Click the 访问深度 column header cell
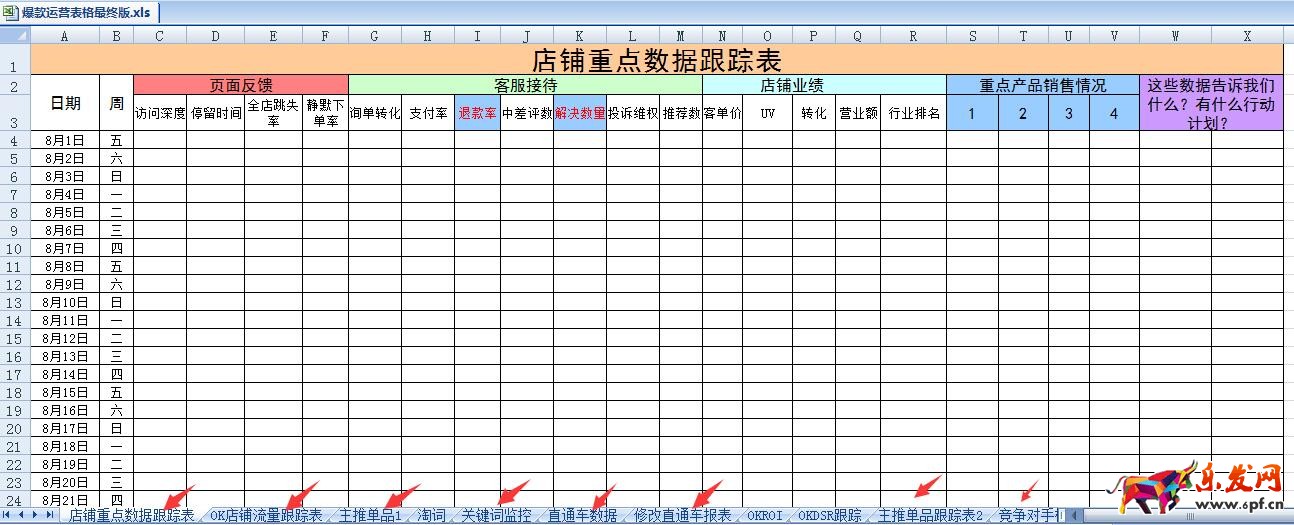 (x=159, y=113)
